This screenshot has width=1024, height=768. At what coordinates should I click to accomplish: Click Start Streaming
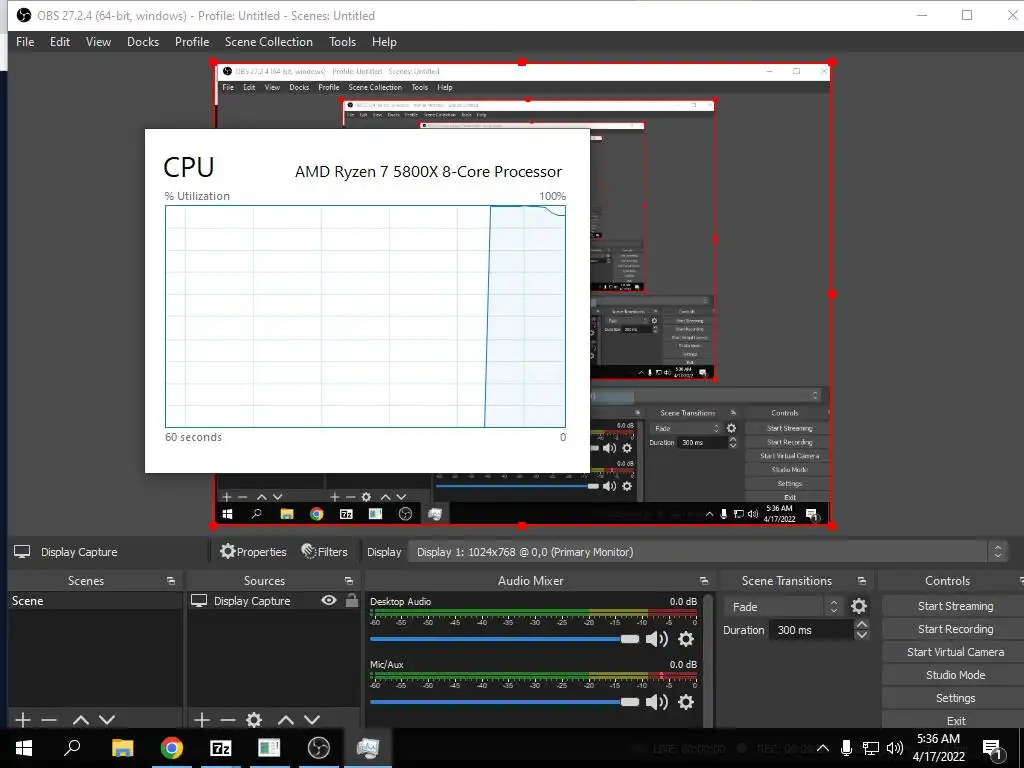pyautogui.click(x=955, y=606)
